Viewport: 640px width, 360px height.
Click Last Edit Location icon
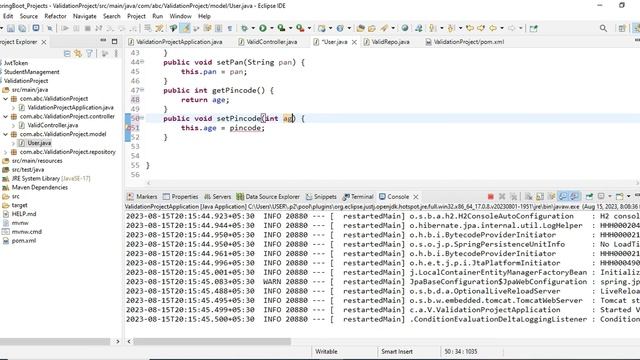tap(470, 28)
